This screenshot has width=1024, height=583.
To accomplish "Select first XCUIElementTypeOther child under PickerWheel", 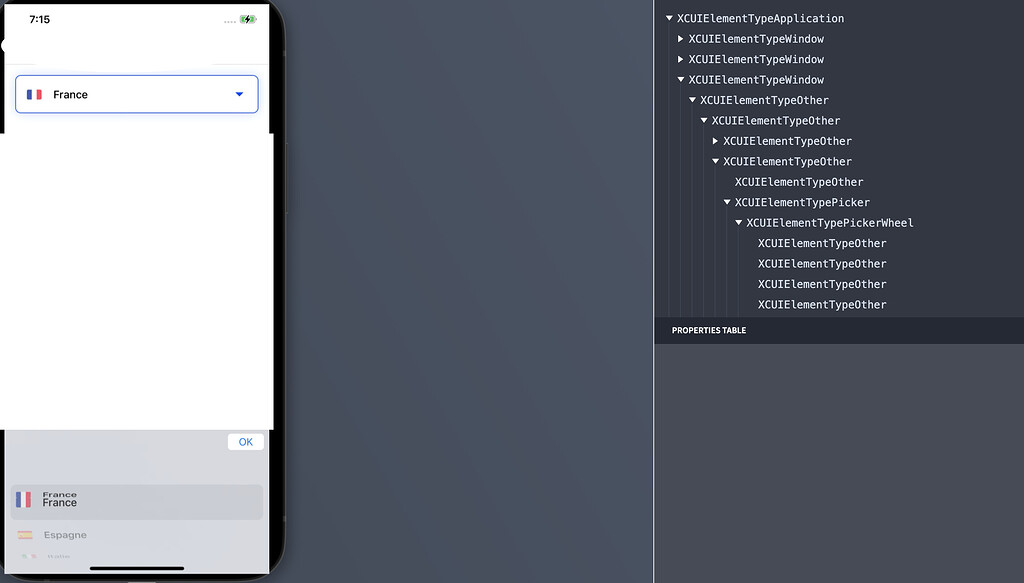I will point(822,244).
